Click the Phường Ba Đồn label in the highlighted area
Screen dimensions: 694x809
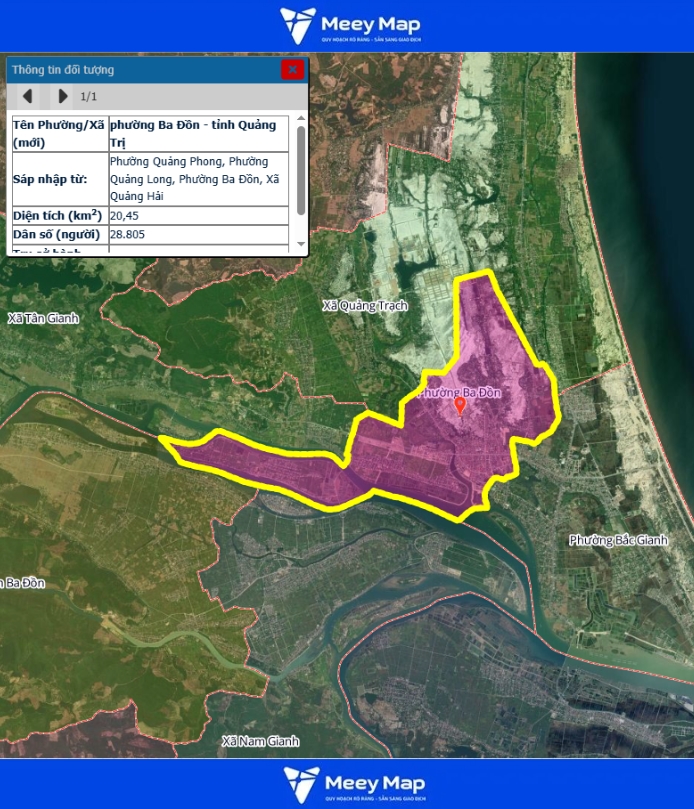pos(458,393)
